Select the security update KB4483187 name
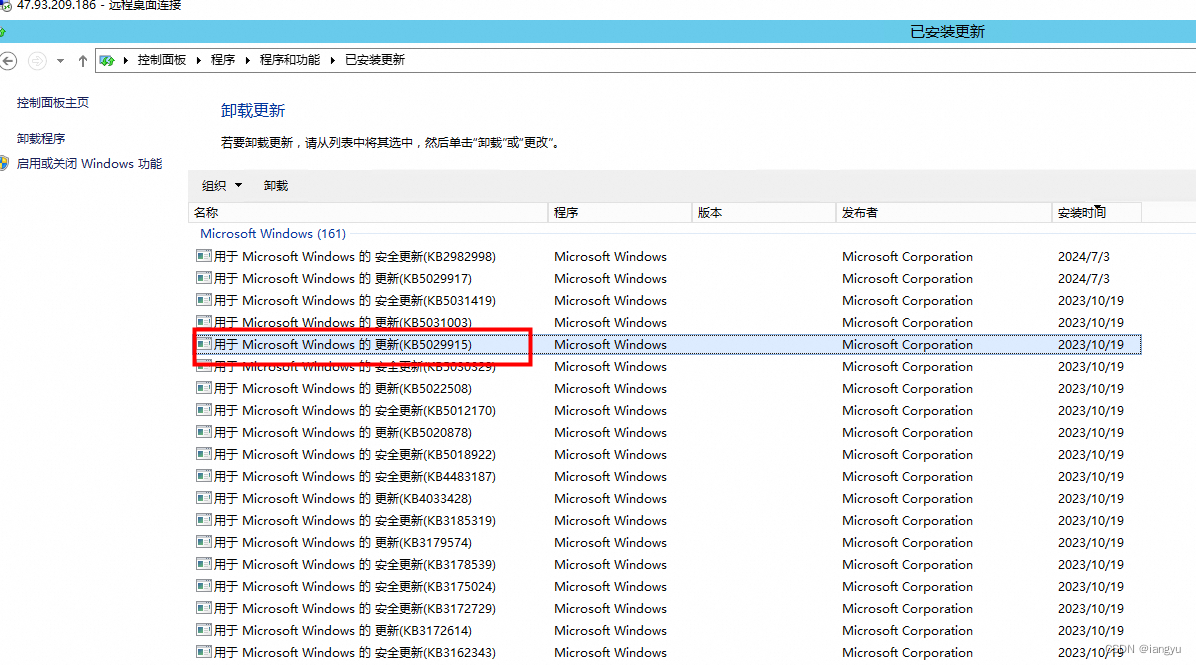 355,477
